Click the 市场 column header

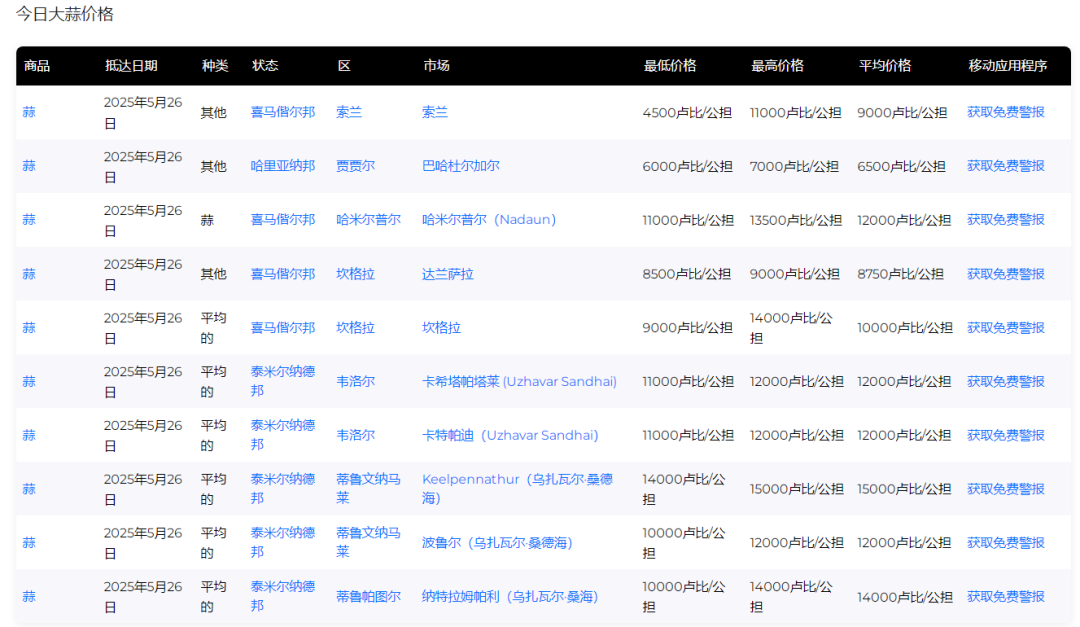pyautogui.click(x=436, y=66)
